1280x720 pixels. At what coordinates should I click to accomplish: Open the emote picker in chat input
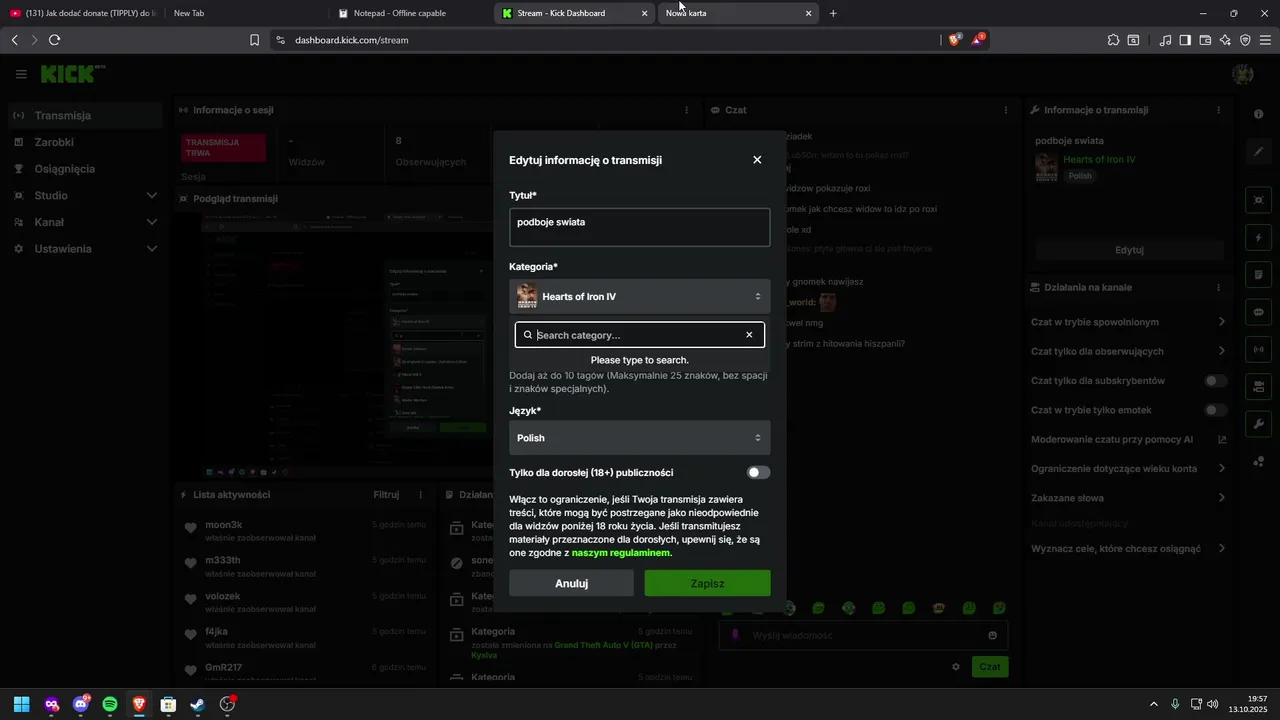[x=992, y=635]
